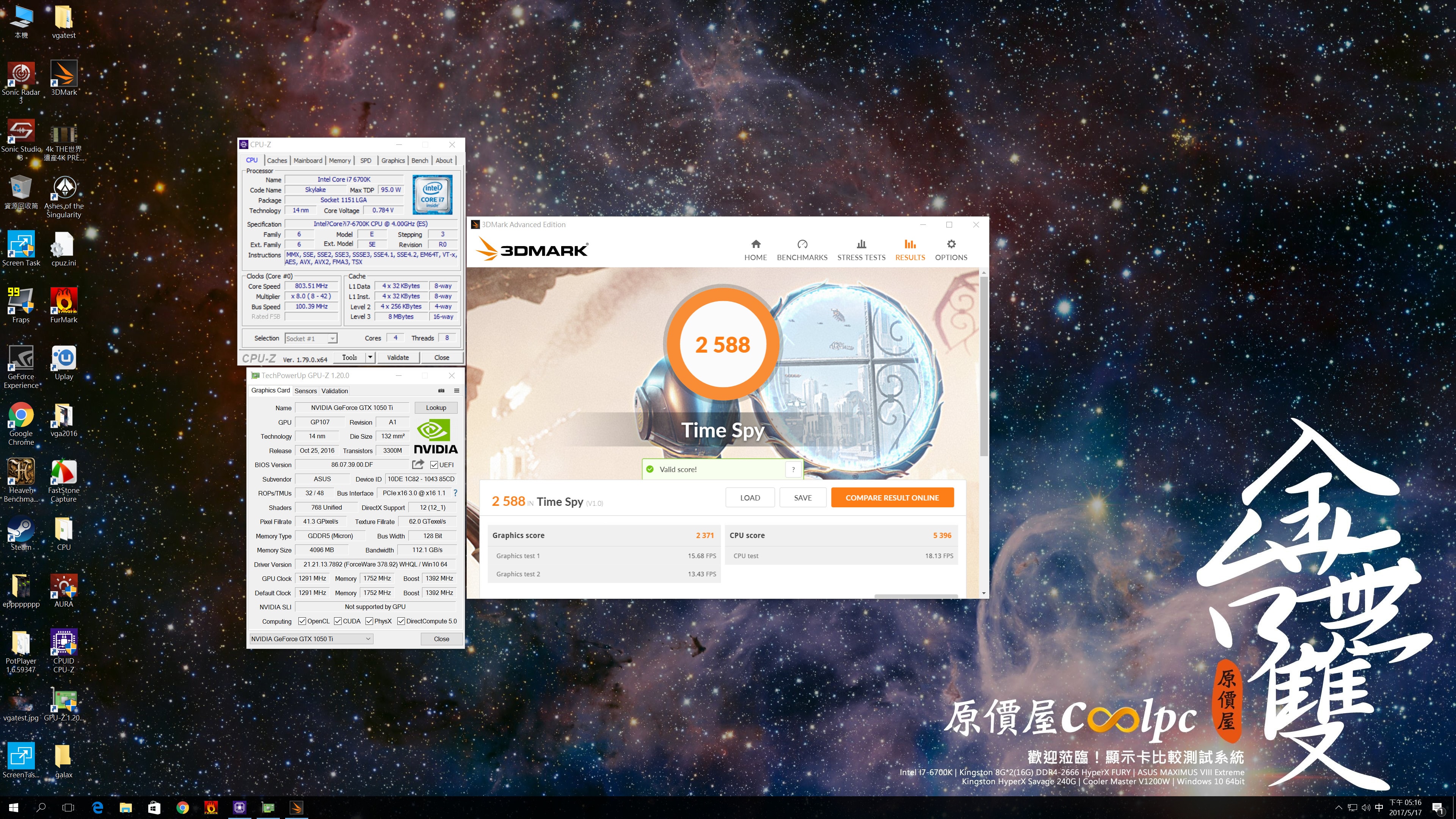Open 3DMark Home icon
Image resolution: width=1456 pixels, height=819 pixels.
[755, 244]
